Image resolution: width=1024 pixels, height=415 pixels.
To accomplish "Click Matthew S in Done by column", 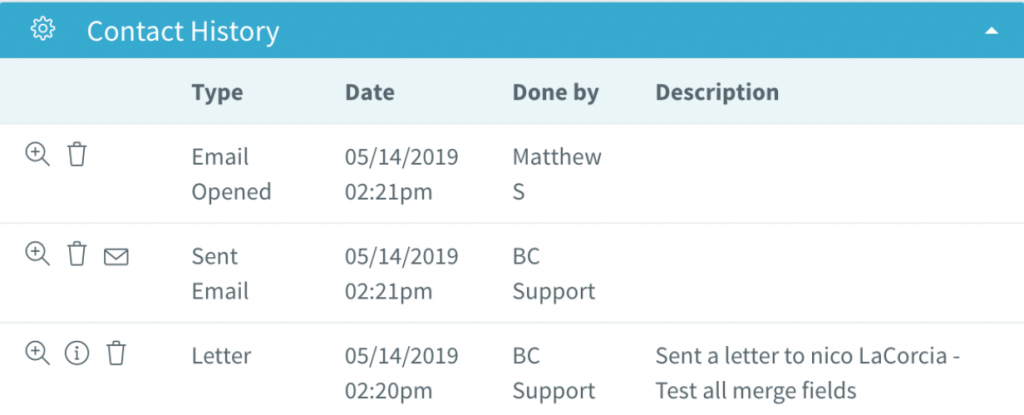I will [557, 174].
